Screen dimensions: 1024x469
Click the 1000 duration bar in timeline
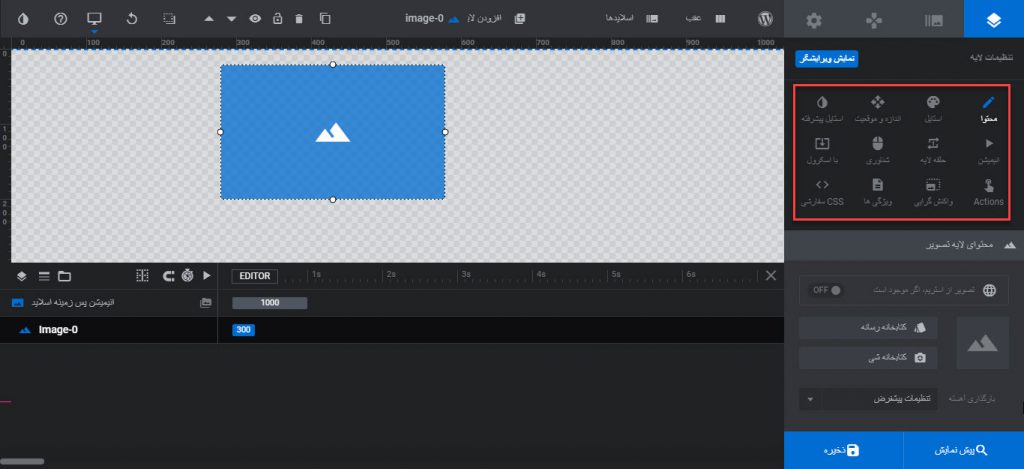[270, 303]
